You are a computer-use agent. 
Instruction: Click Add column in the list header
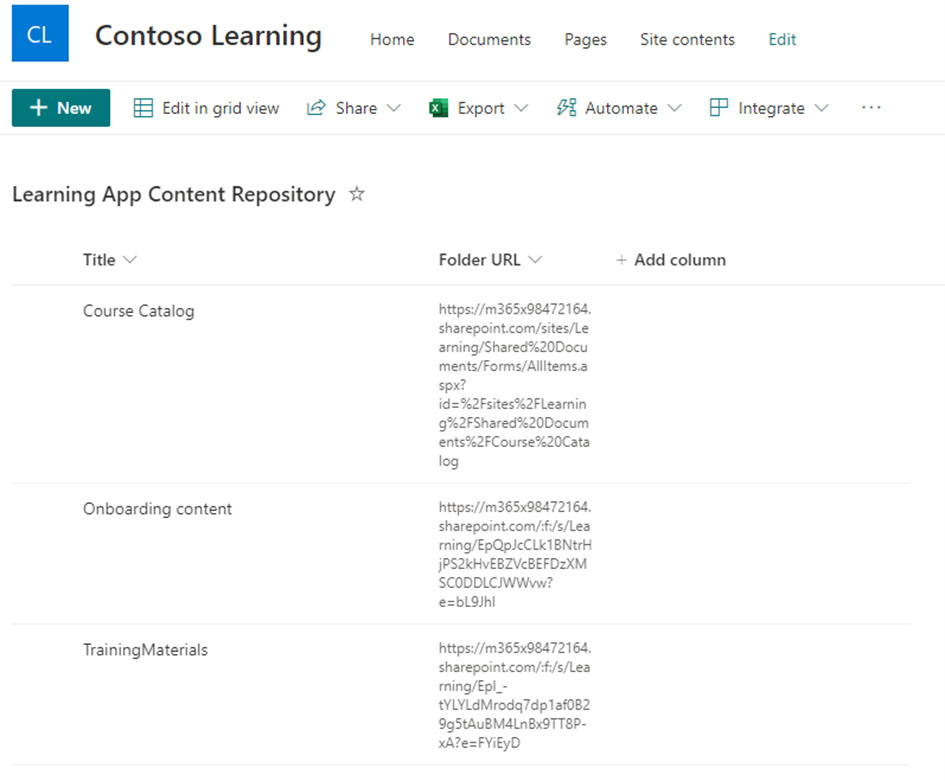tap(670, 260)
